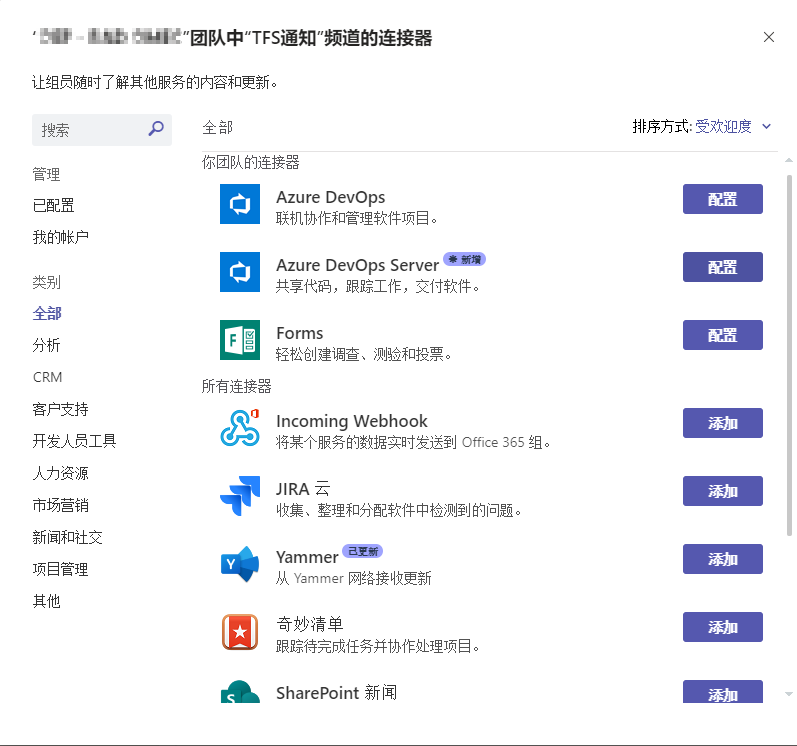Click the 奇妙清单 connector icon

point(240,632)
